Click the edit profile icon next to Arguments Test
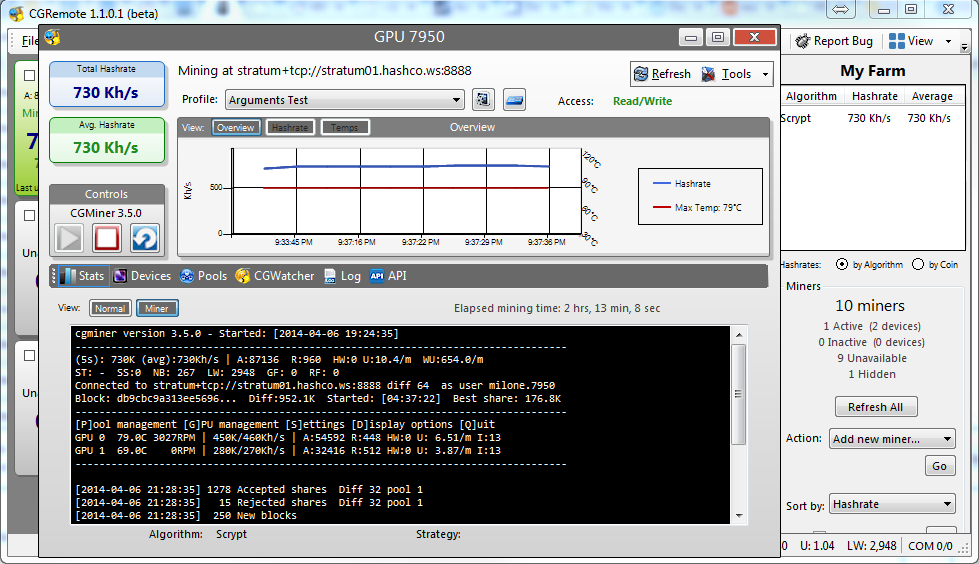The image size is (979, 564). pos(483,99)
